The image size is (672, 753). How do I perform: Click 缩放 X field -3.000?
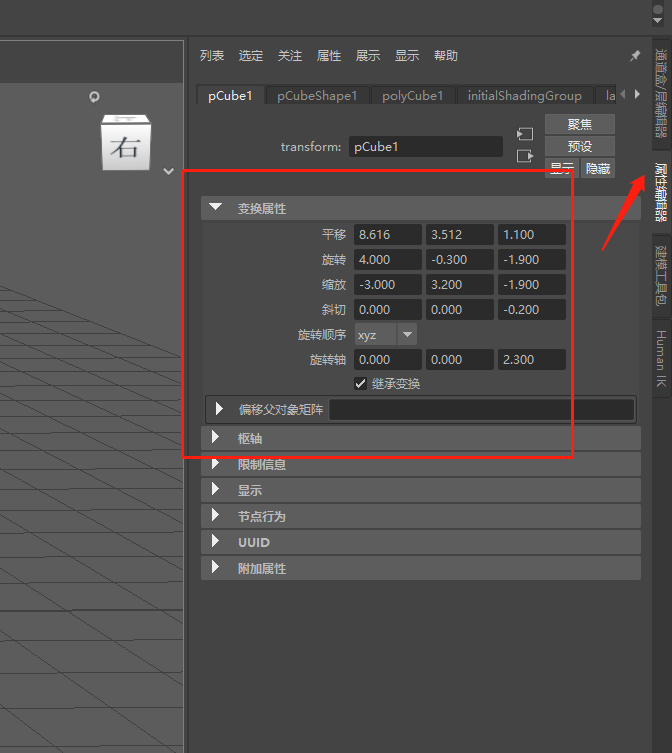tap(388, 284)
